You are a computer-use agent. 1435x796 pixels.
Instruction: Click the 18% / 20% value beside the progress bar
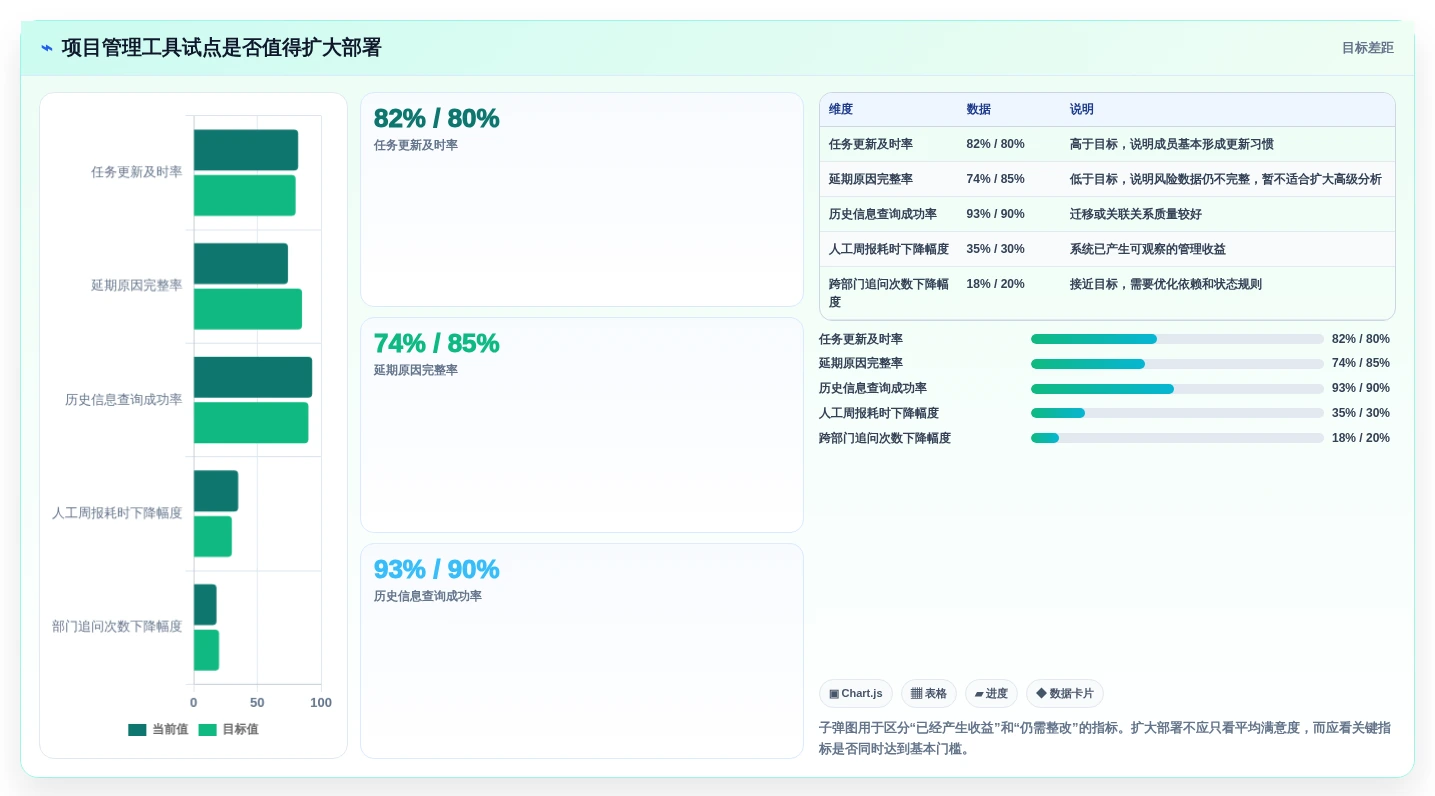[x=1361, y=438]
